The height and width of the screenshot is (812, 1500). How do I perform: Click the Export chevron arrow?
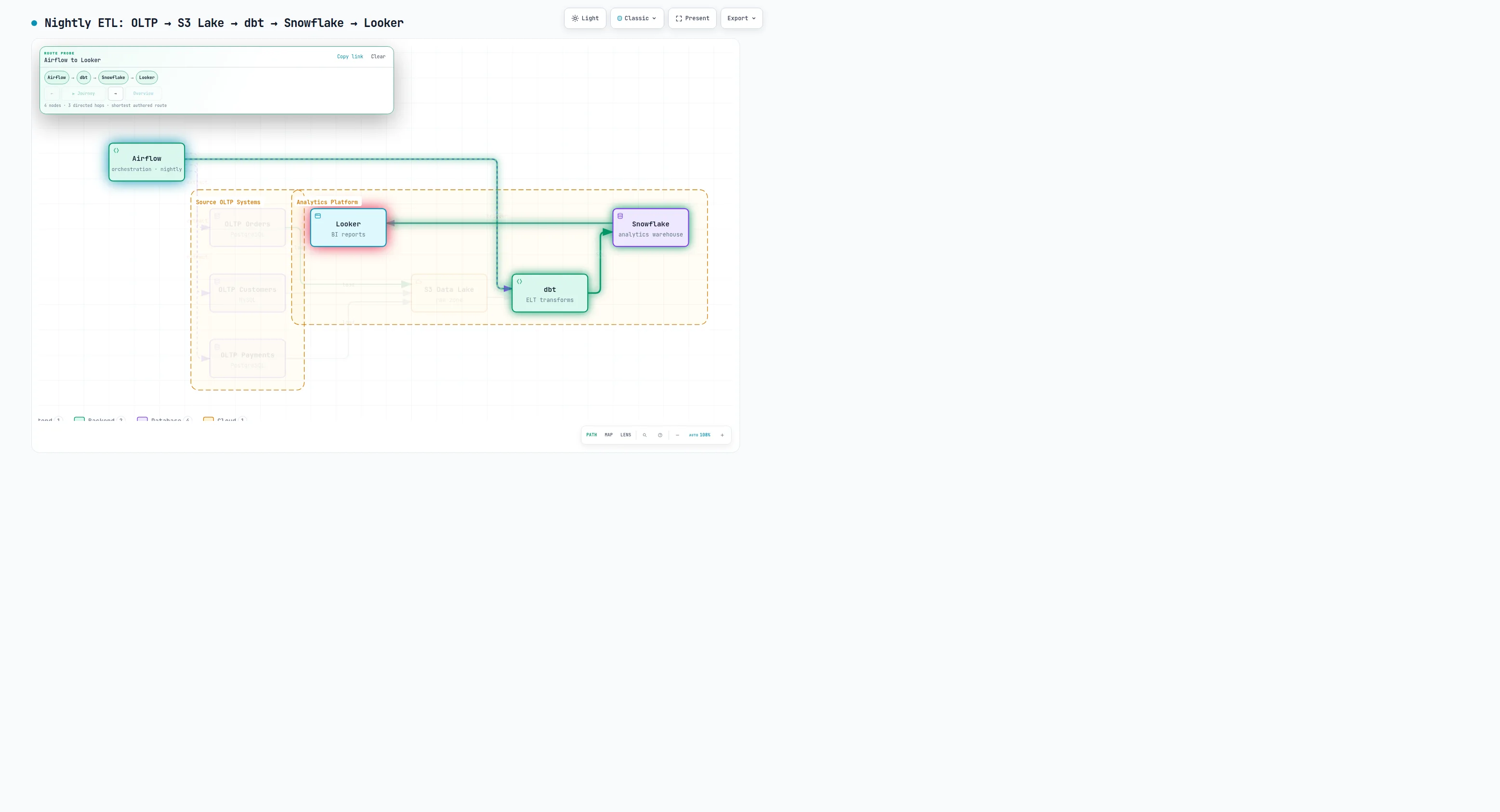click(x=753, y=18)
